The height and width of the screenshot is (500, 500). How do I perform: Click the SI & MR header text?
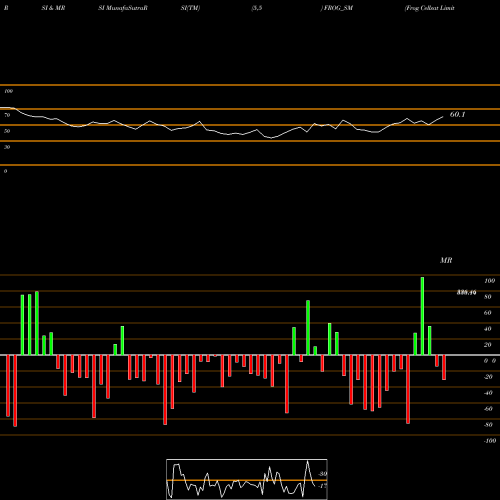point(53,8)
